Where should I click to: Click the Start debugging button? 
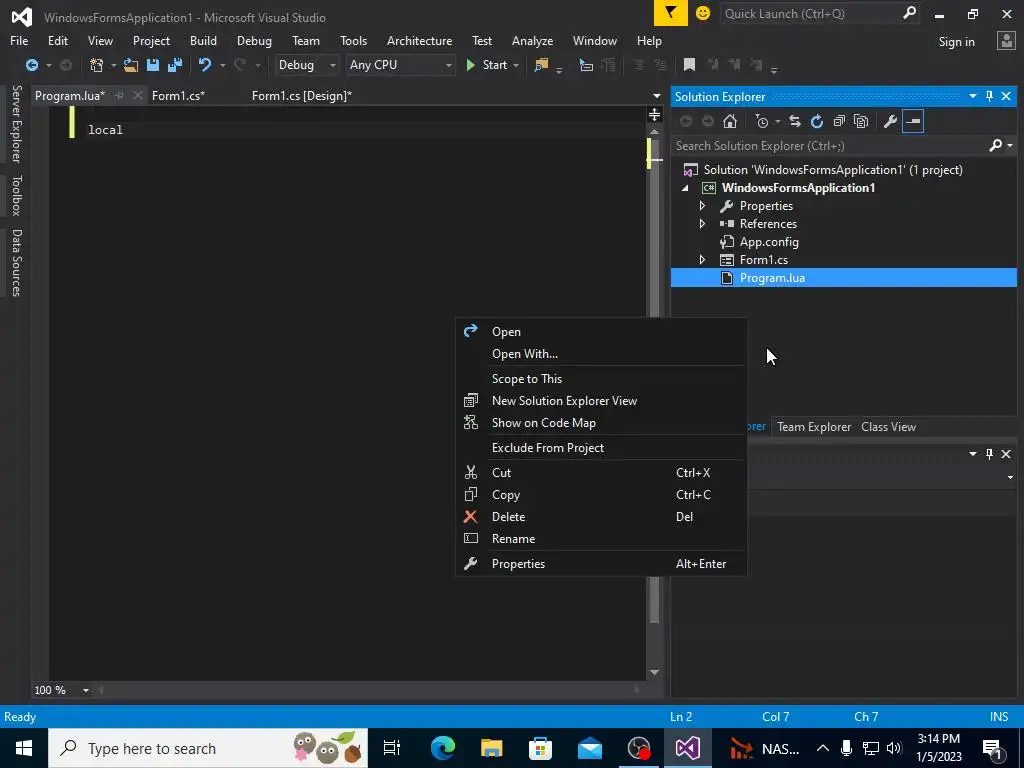pyautogui.click(x=487, y=65)
